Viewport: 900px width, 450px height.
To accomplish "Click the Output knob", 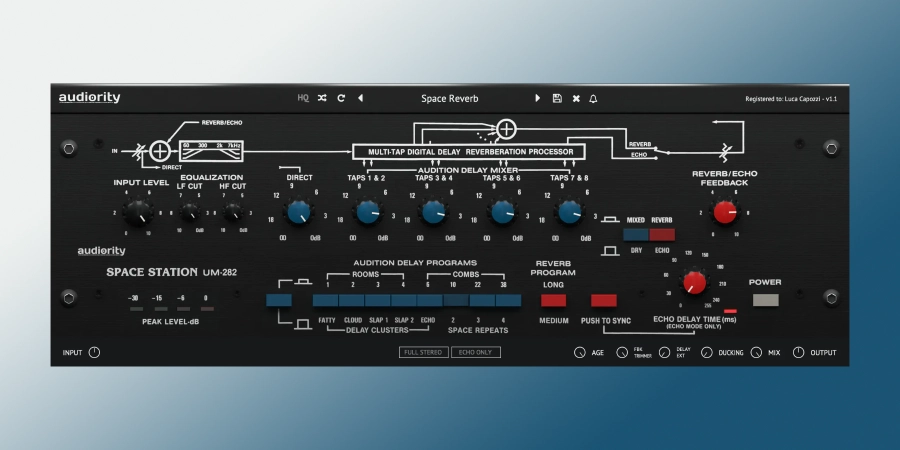I will coord(798,352).
